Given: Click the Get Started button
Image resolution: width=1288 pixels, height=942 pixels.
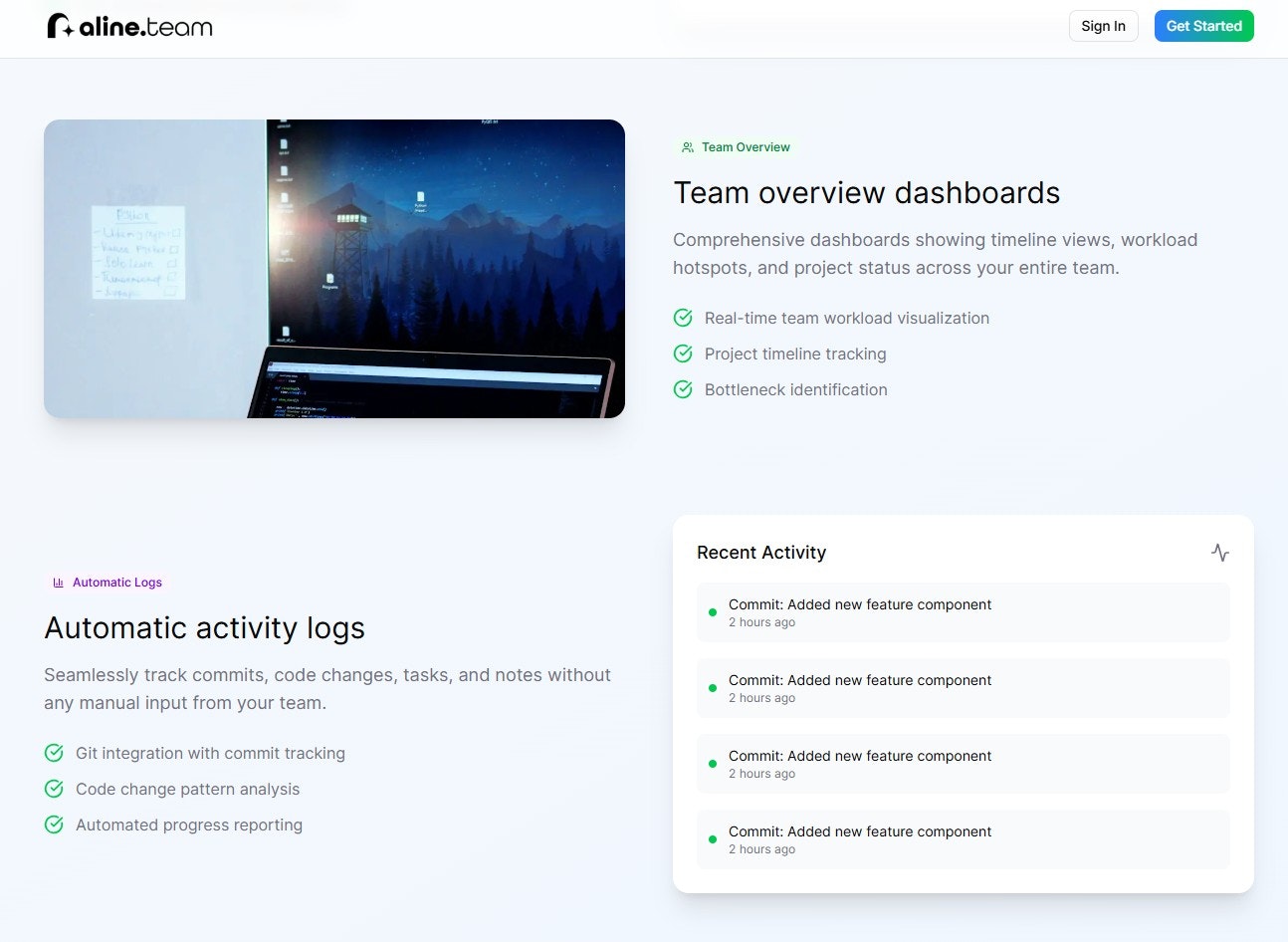Looking at the screenshot, I should pos(1203,26).
